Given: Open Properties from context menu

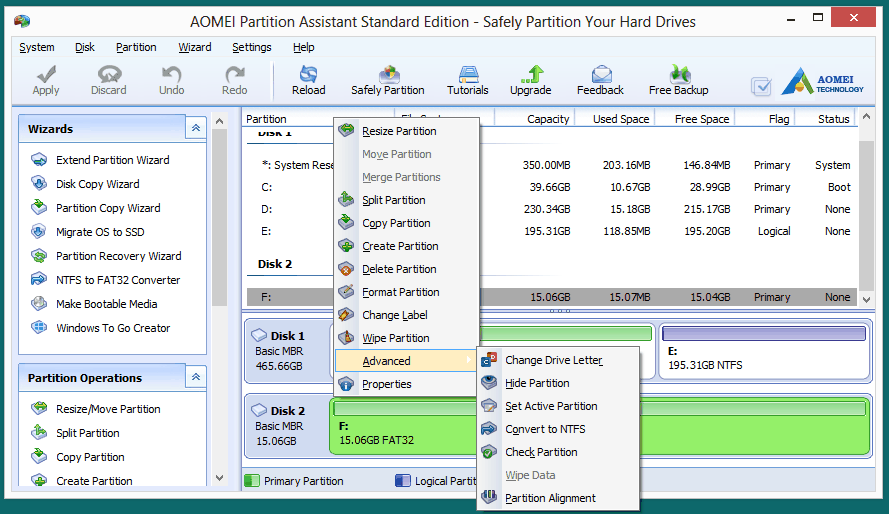Looking at the screenshot, I should (407, 384).
